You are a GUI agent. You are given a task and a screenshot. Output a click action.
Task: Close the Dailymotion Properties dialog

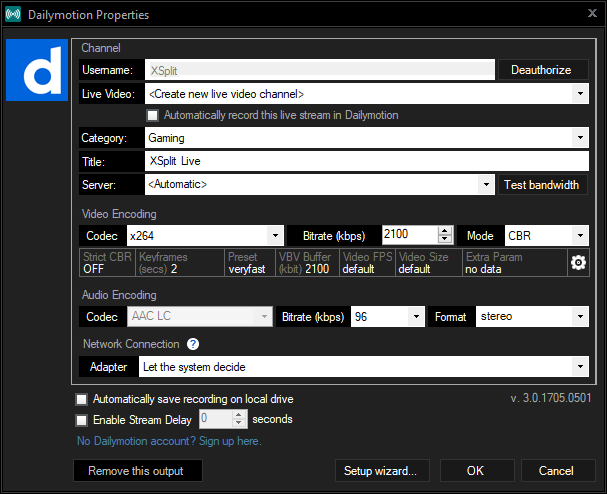[592, 13]
